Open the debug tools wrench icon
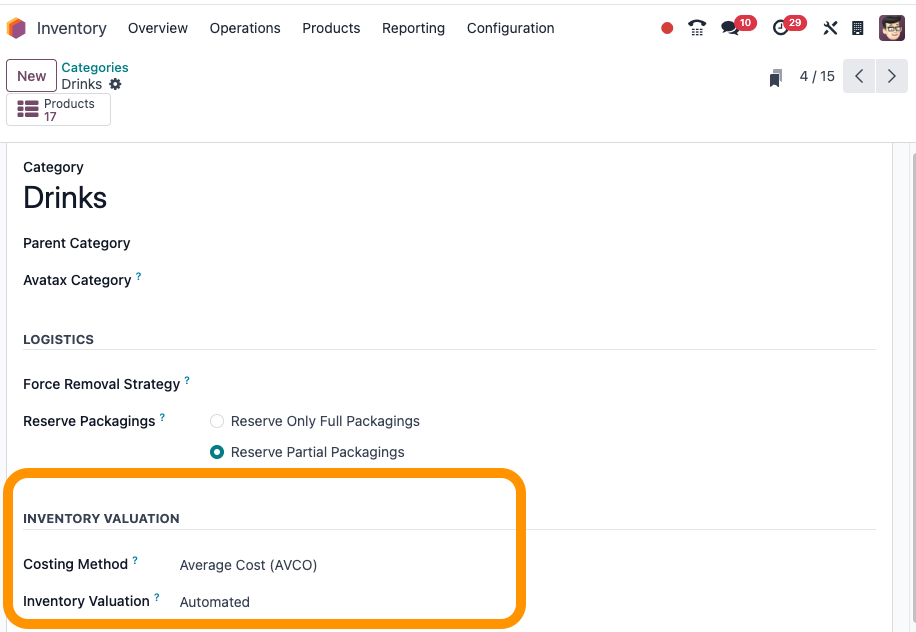Image resolution: width=916 pixels, height=632 pixels. [x=830, y=28]
